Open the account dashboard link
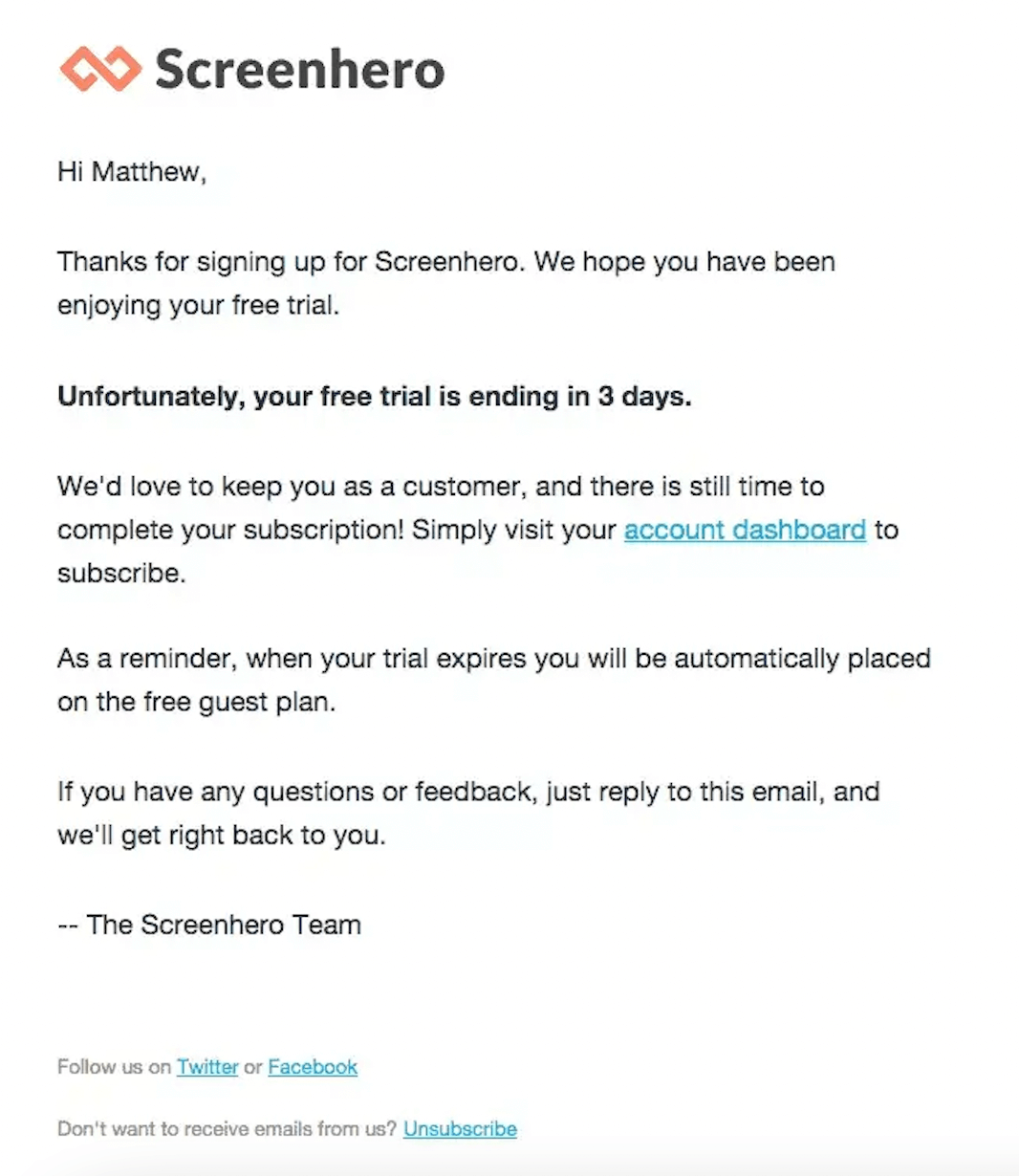 tap(745, 530)
